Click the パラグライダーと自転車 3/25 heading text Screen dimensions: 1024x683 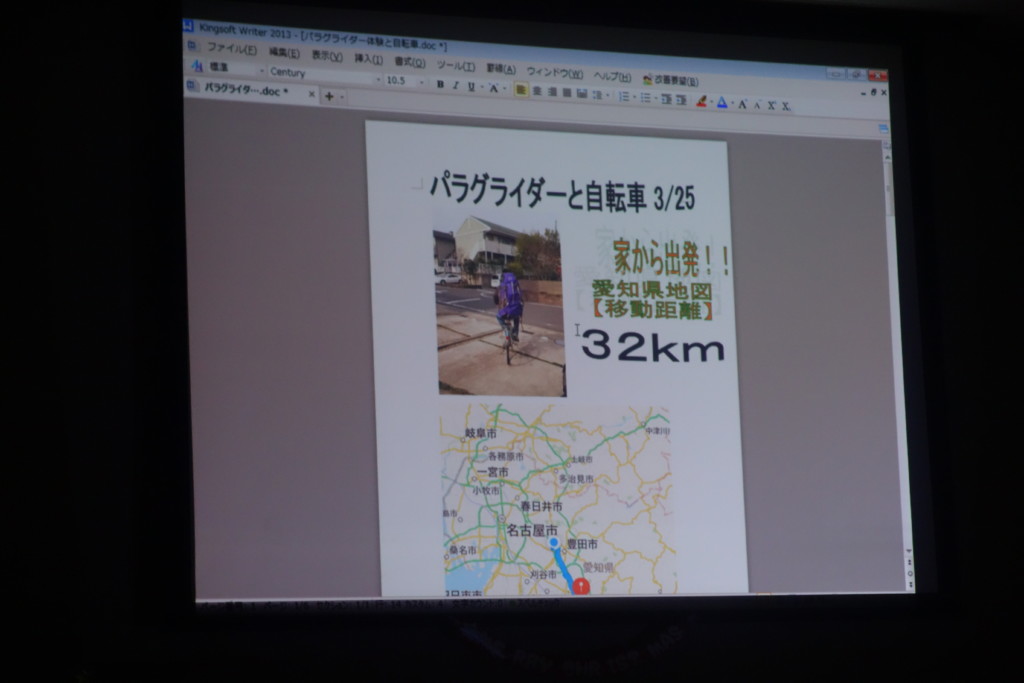click(x=561, y=191)
